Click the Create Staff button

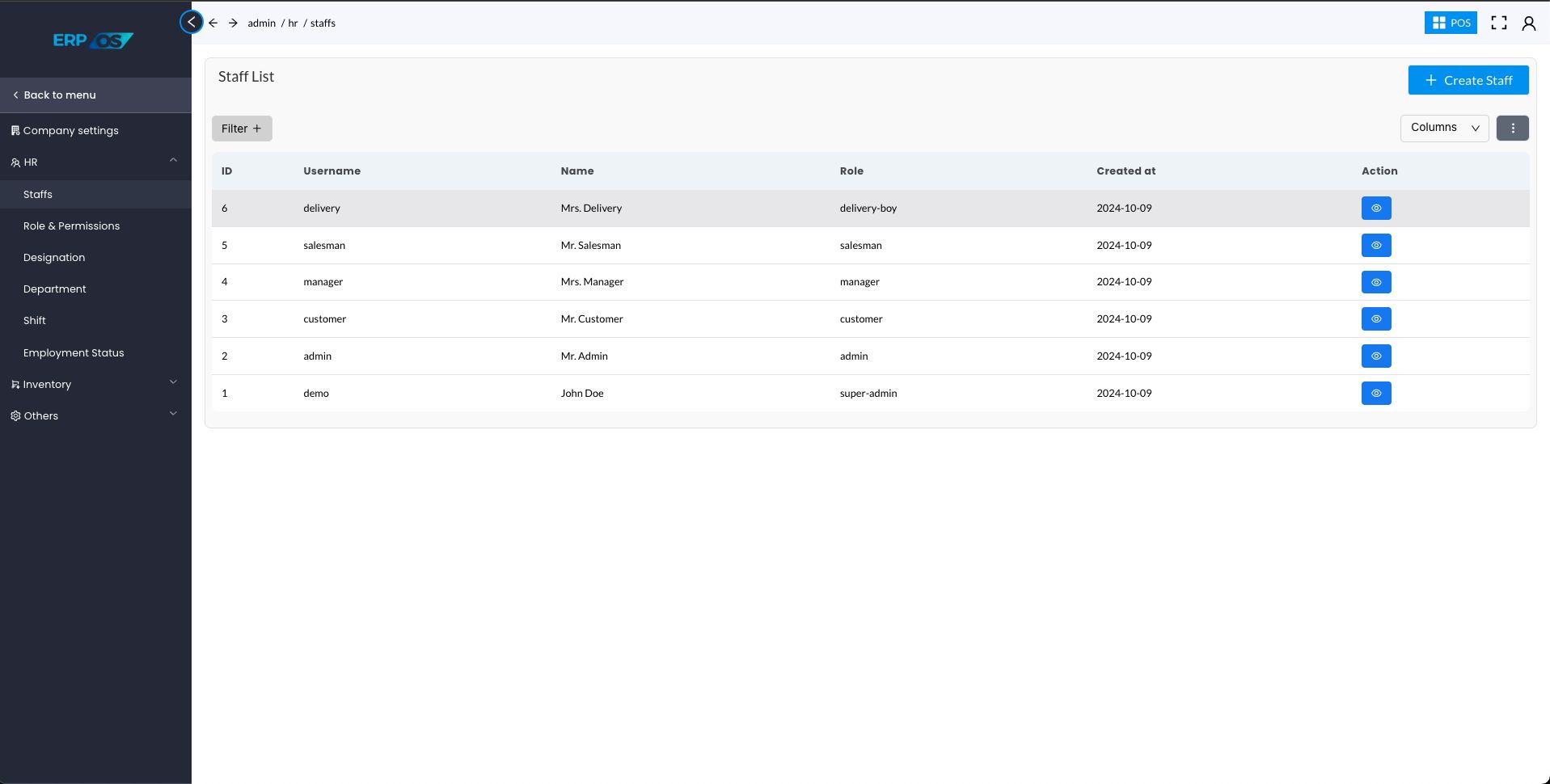(1468, 80)
